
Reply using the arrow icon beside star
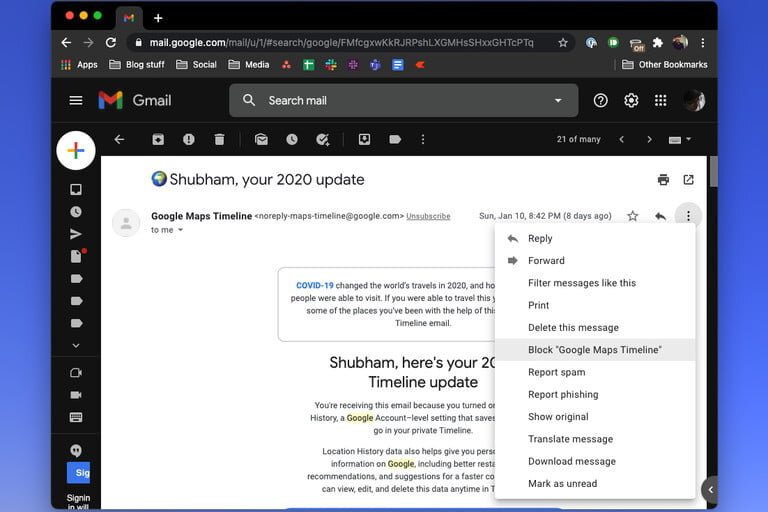pyautogui.click(x=660, y=216)
